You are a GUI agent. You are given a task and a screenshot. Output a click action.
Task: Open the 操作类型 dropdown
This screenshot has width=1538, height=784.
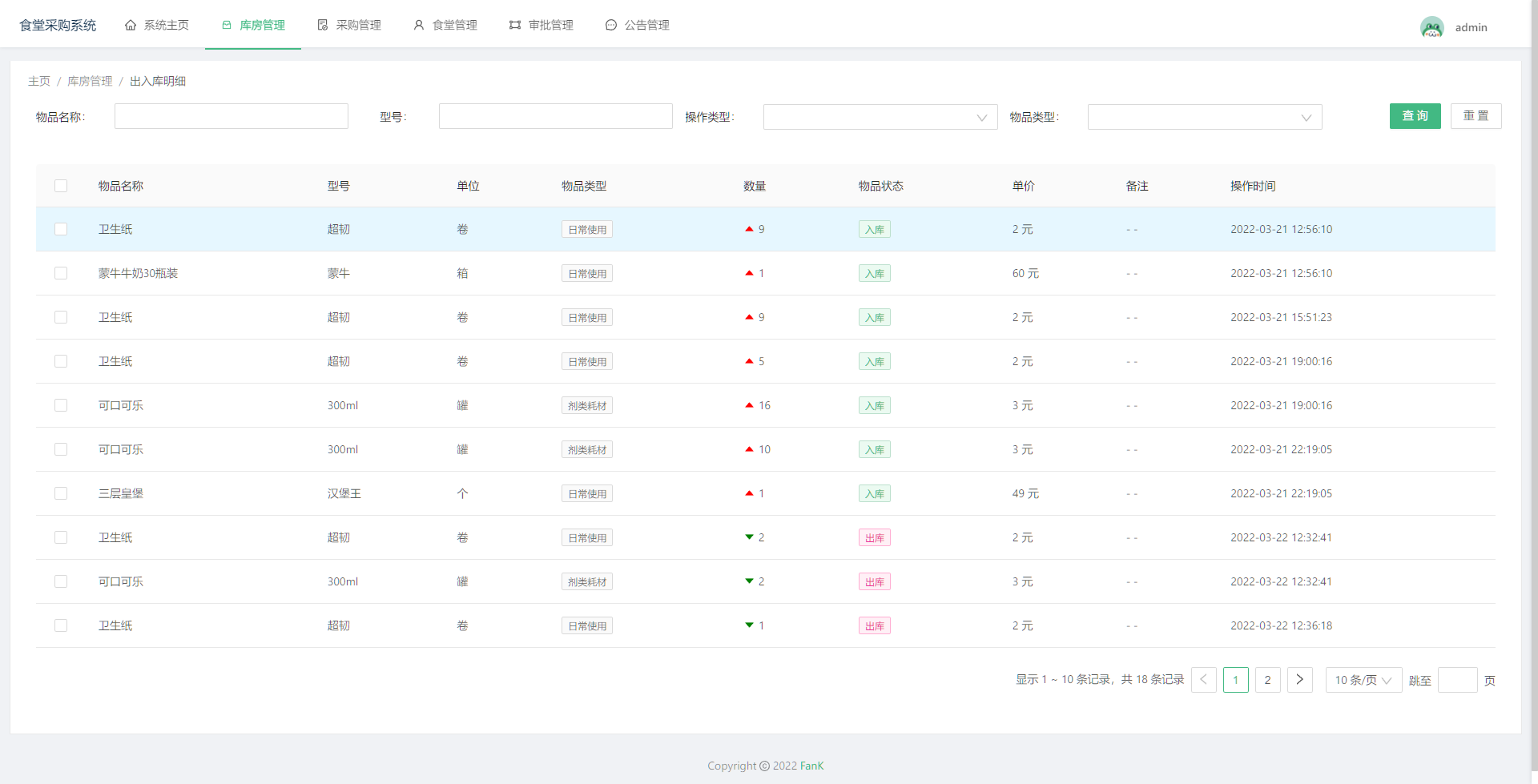[880, 117]
